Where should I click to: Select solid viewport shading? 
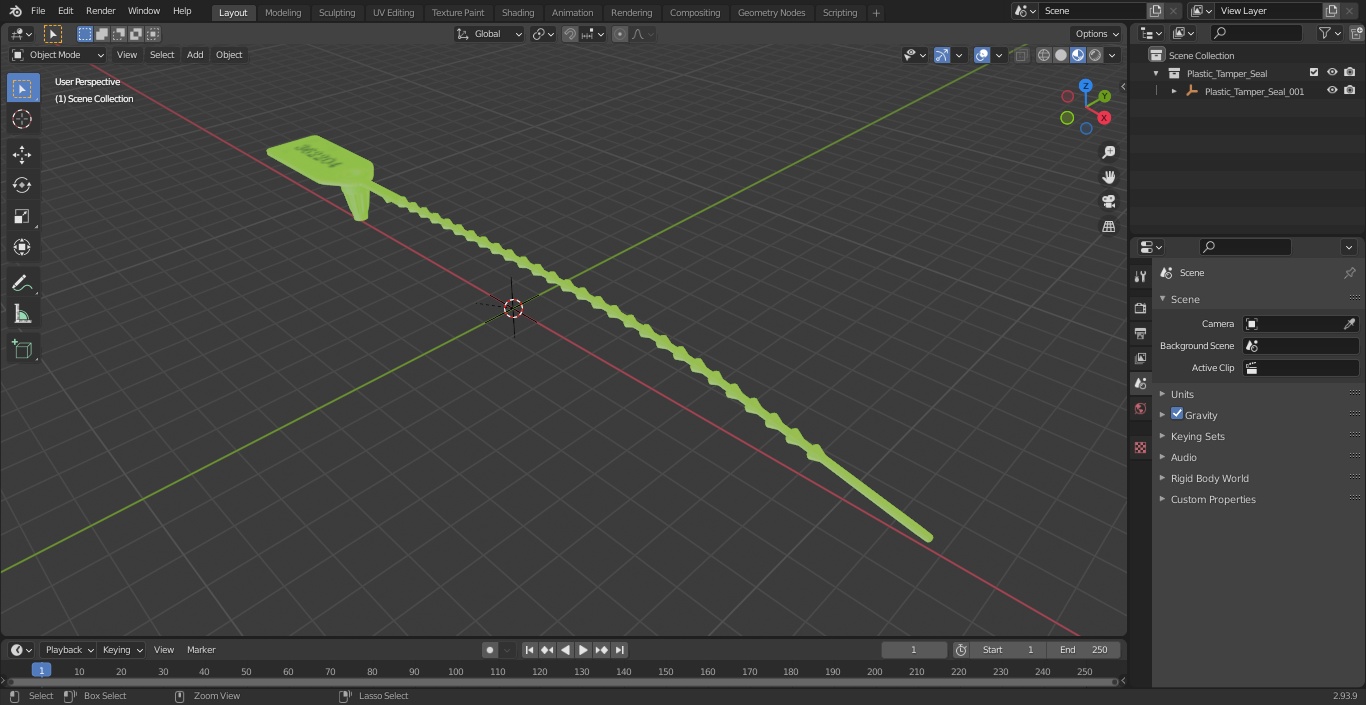[1061, 55]
